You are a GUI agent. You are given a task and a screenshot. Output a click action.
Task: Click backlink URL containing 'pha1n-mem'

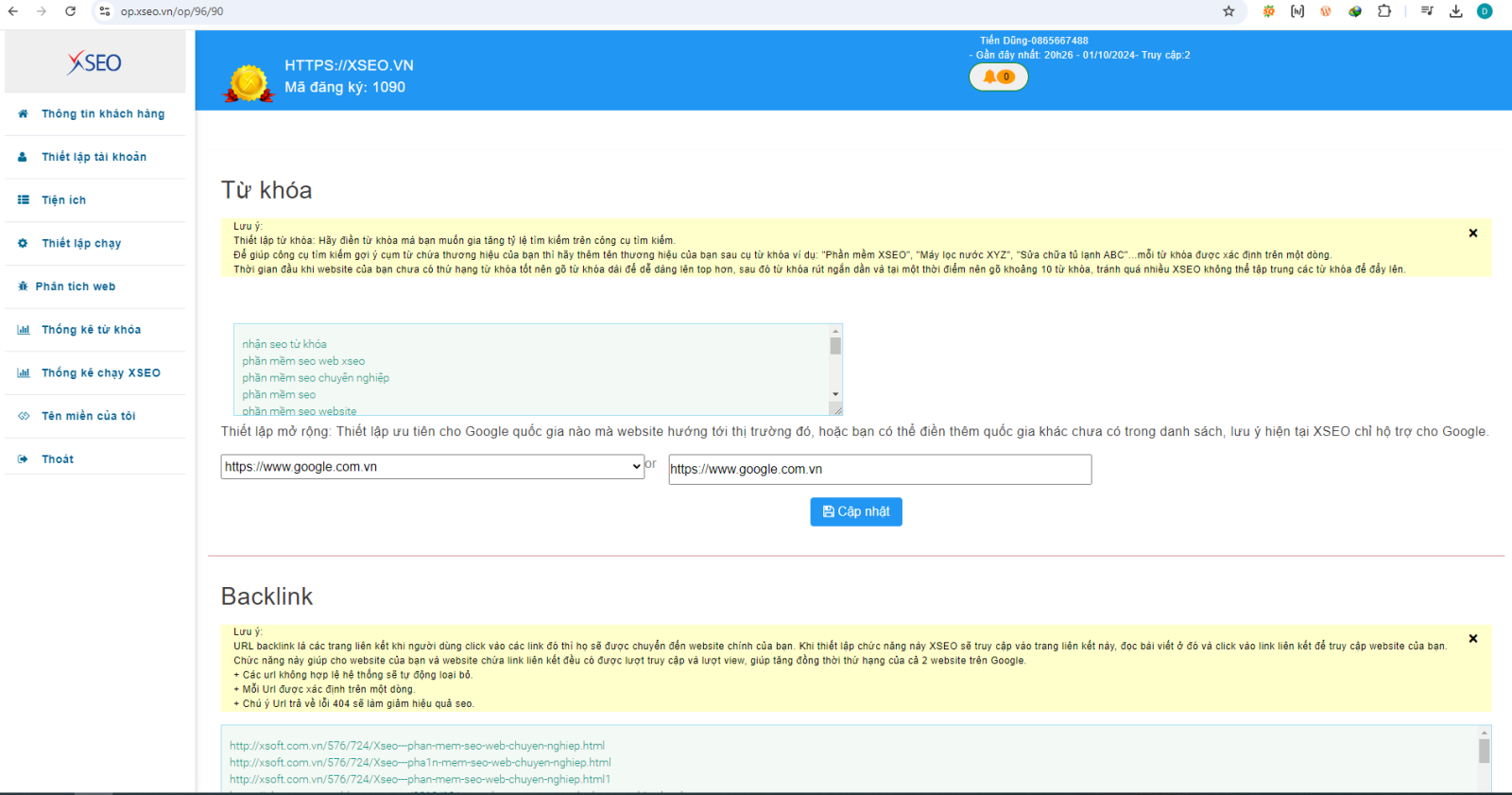point(421,763)
